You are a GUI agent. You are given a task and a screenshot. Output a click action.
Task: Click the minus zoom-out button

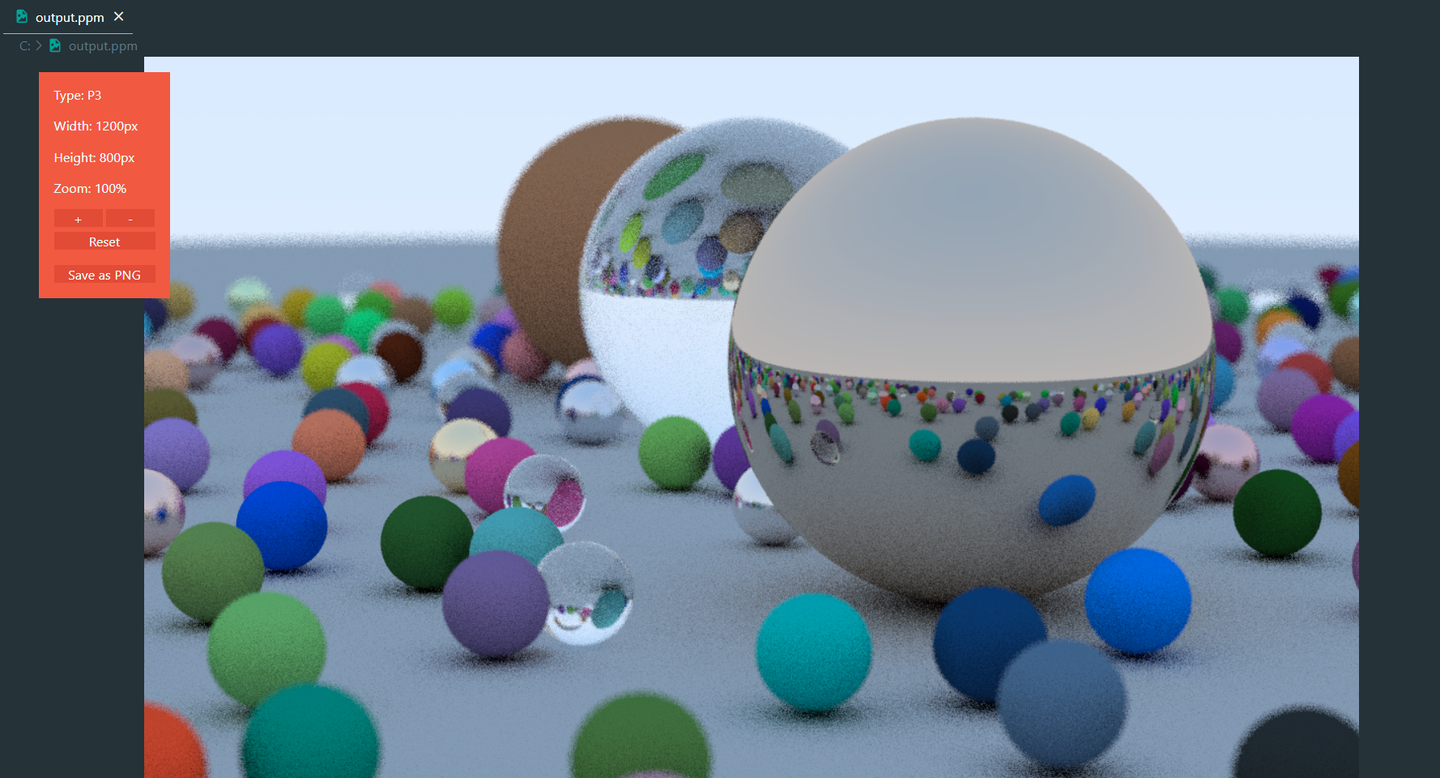point(131,218)
